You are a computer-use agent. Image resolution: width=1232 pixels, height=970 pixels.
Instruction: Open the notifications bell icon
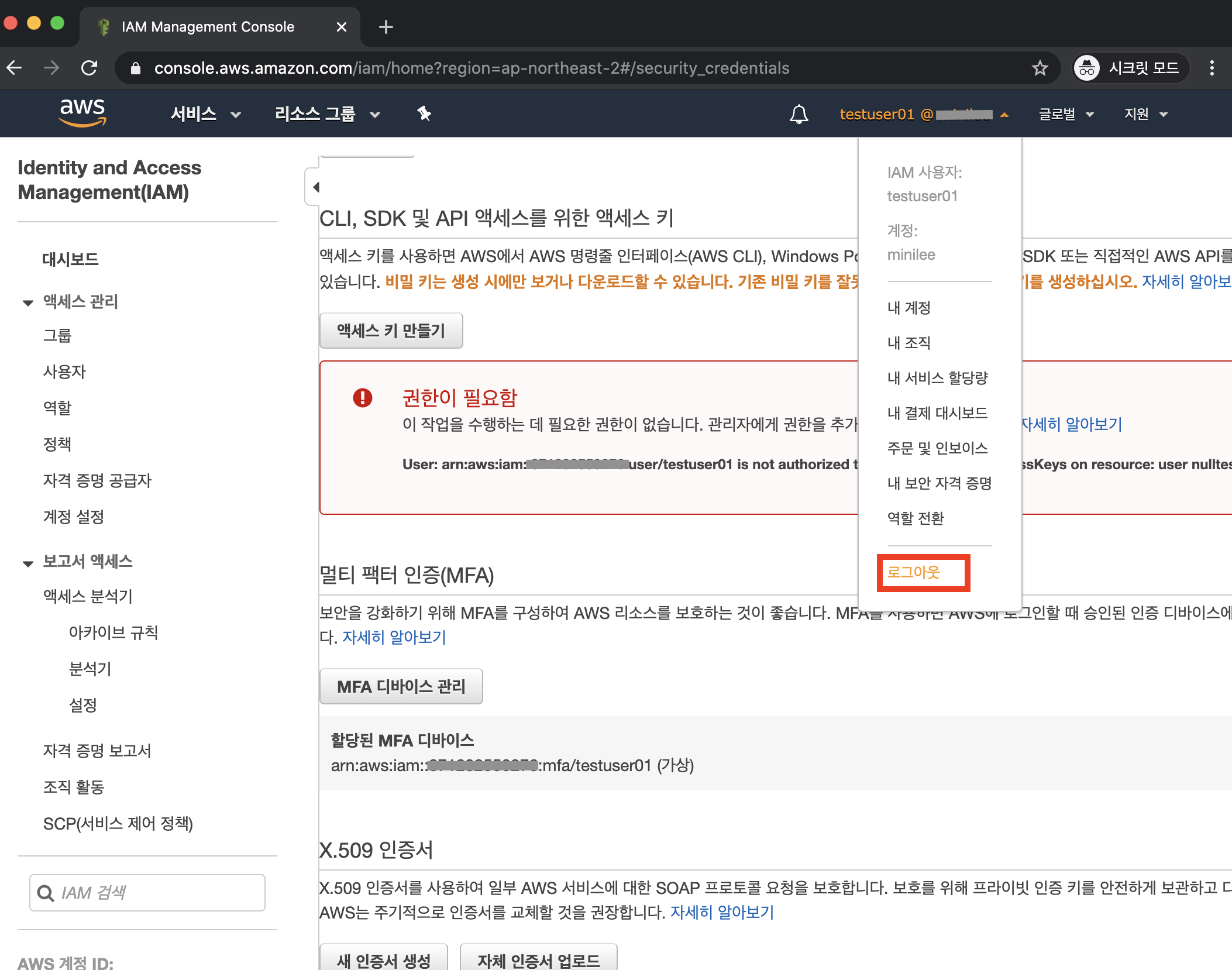pyautogui.click(x=799, y=114)
